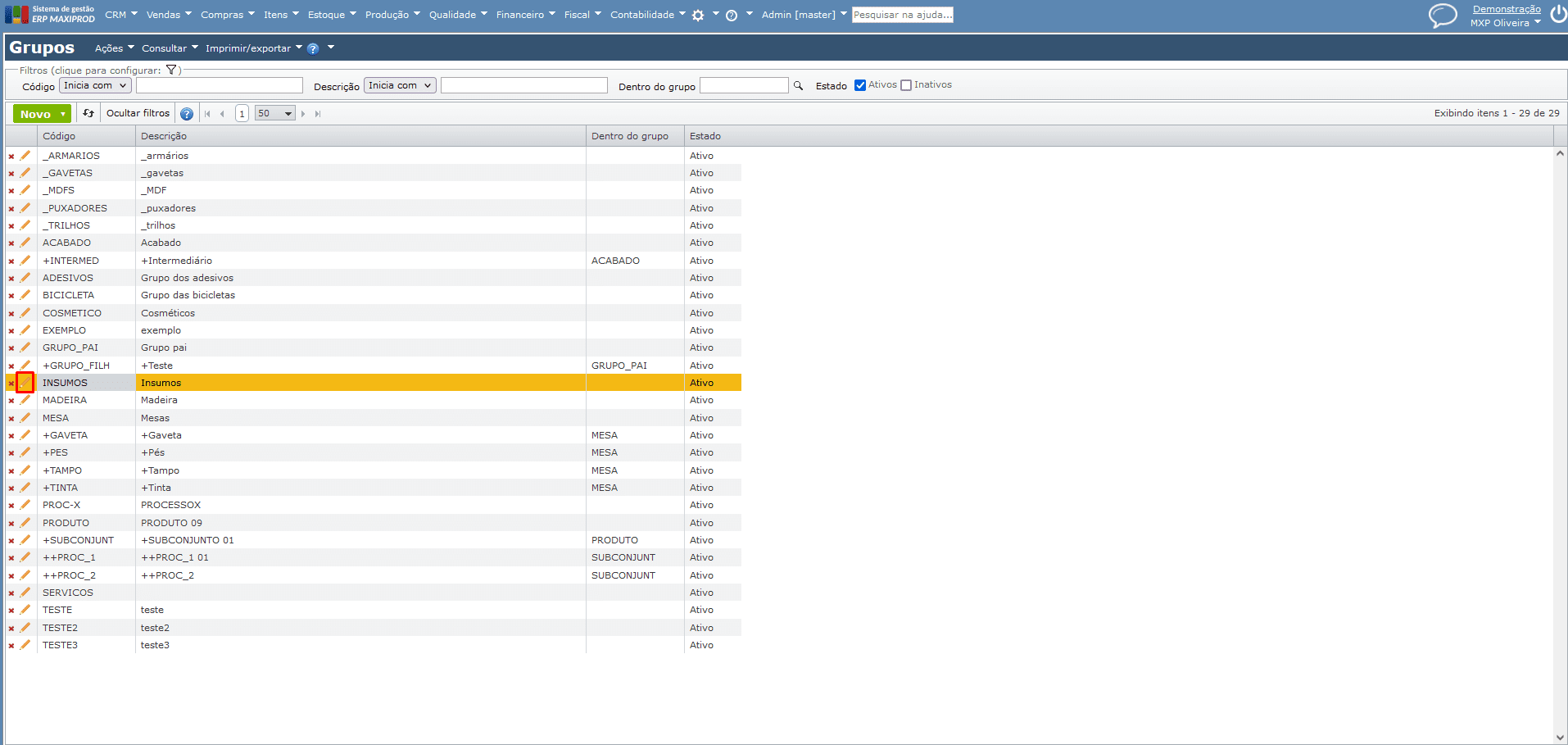The image size is (1568, 745).
Task: Edit the MESA group with pencil icon
Action: point(25,418)
